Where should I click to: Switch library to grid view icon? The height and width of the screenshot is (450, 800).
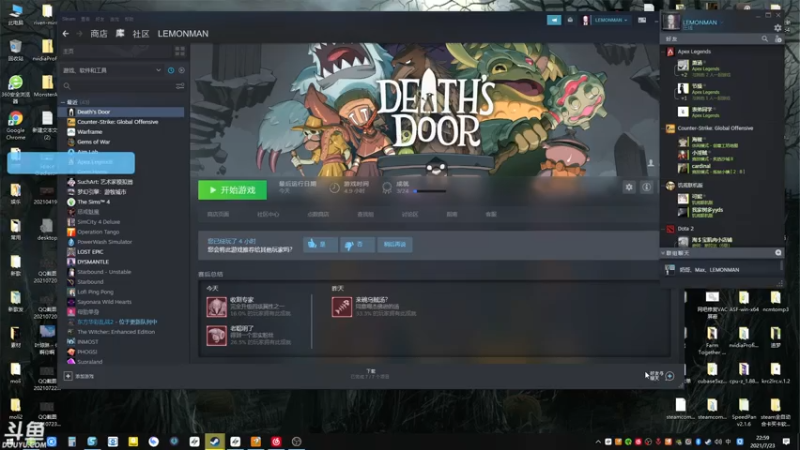coord(180,51)
